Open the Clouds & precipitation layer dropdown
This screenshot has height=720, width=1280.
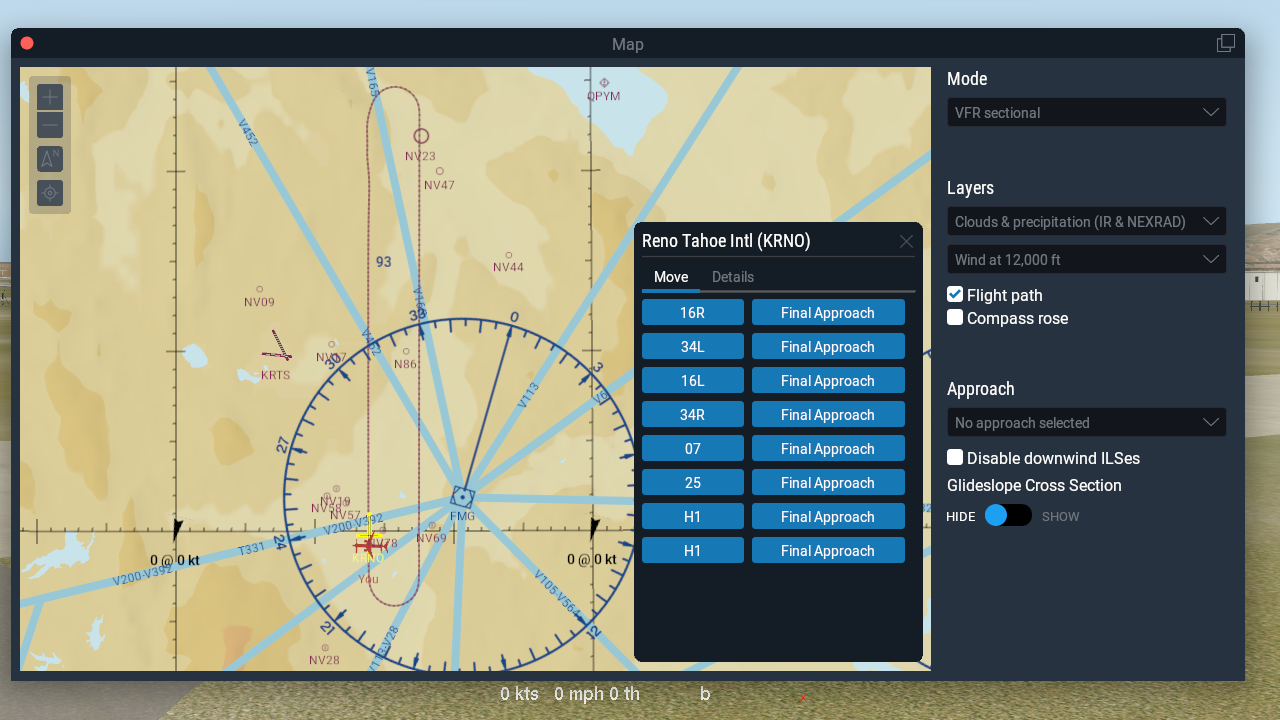pos(1087,221)
